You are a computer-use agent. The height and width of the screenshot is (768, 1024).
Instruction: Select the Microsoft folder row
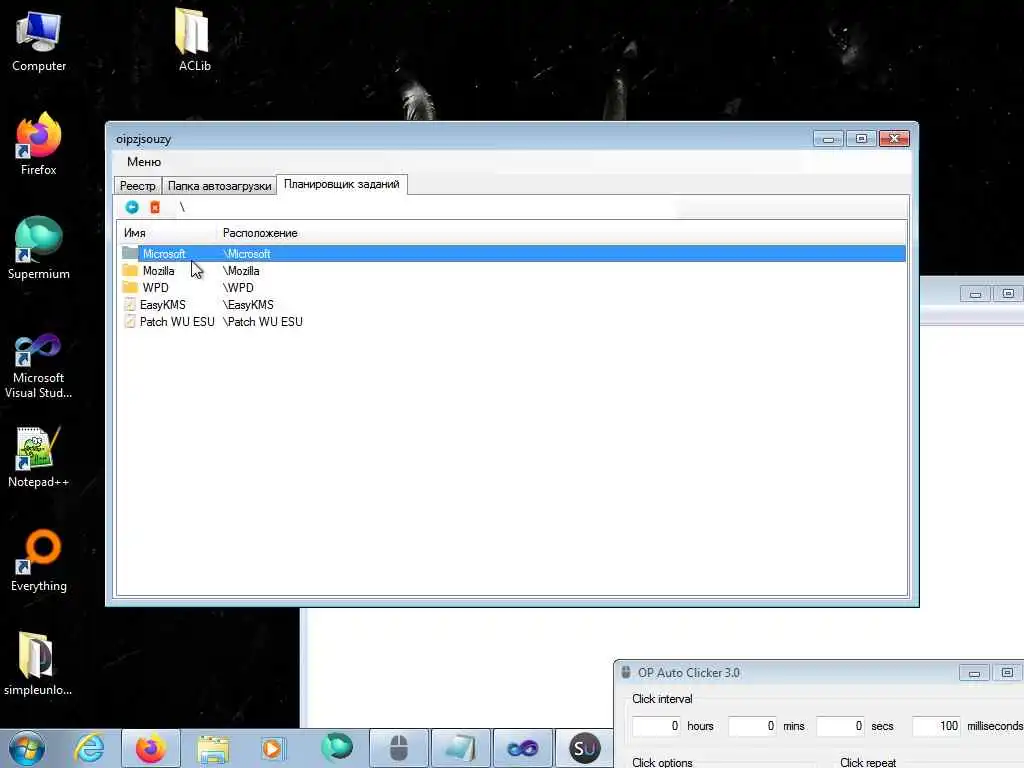click(513, 253)
